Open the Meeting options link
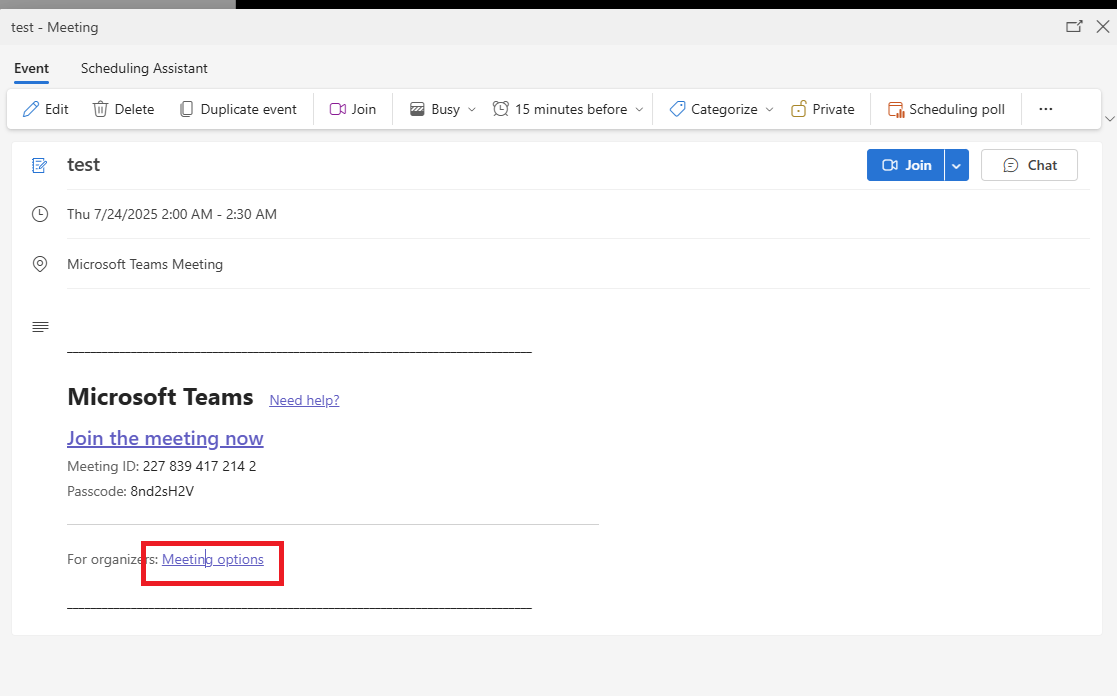This screenshot has height=696, width=1117. tap(213, 559)
